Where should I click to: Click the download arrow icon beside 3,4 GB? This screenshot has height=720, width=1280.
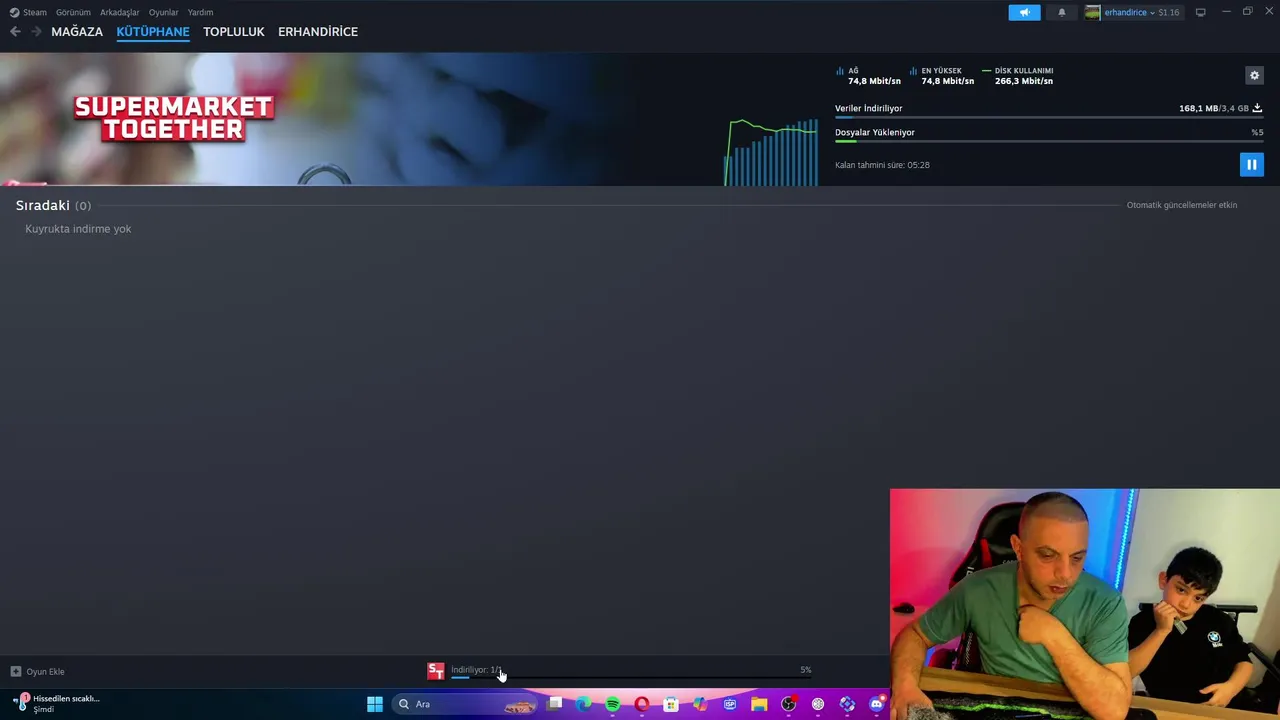click(1257, 108)
